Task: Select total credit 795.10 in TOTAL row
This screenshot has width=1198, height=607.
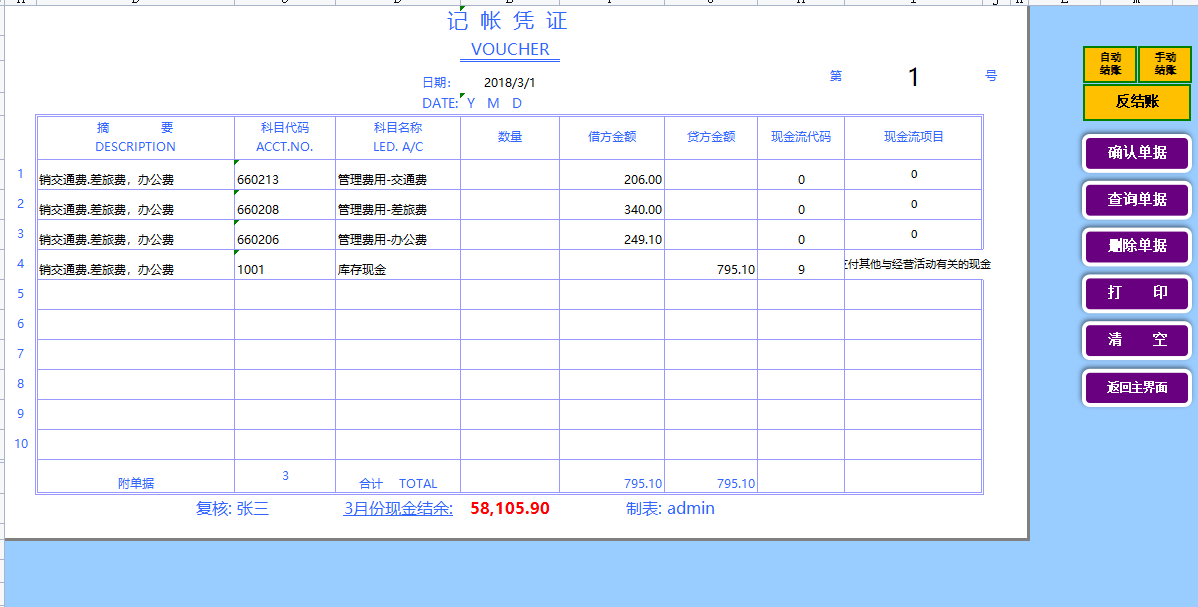Action: click(x=711, y=476)
